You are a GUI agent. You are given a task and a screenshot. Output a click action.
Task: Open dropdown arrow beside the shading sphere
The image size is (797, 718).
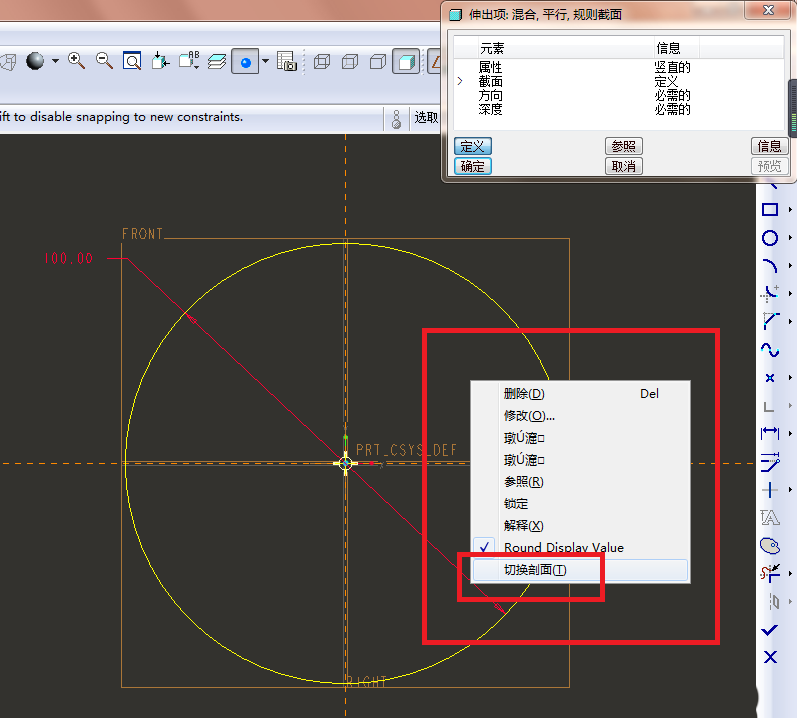click(x=55, y=62)
